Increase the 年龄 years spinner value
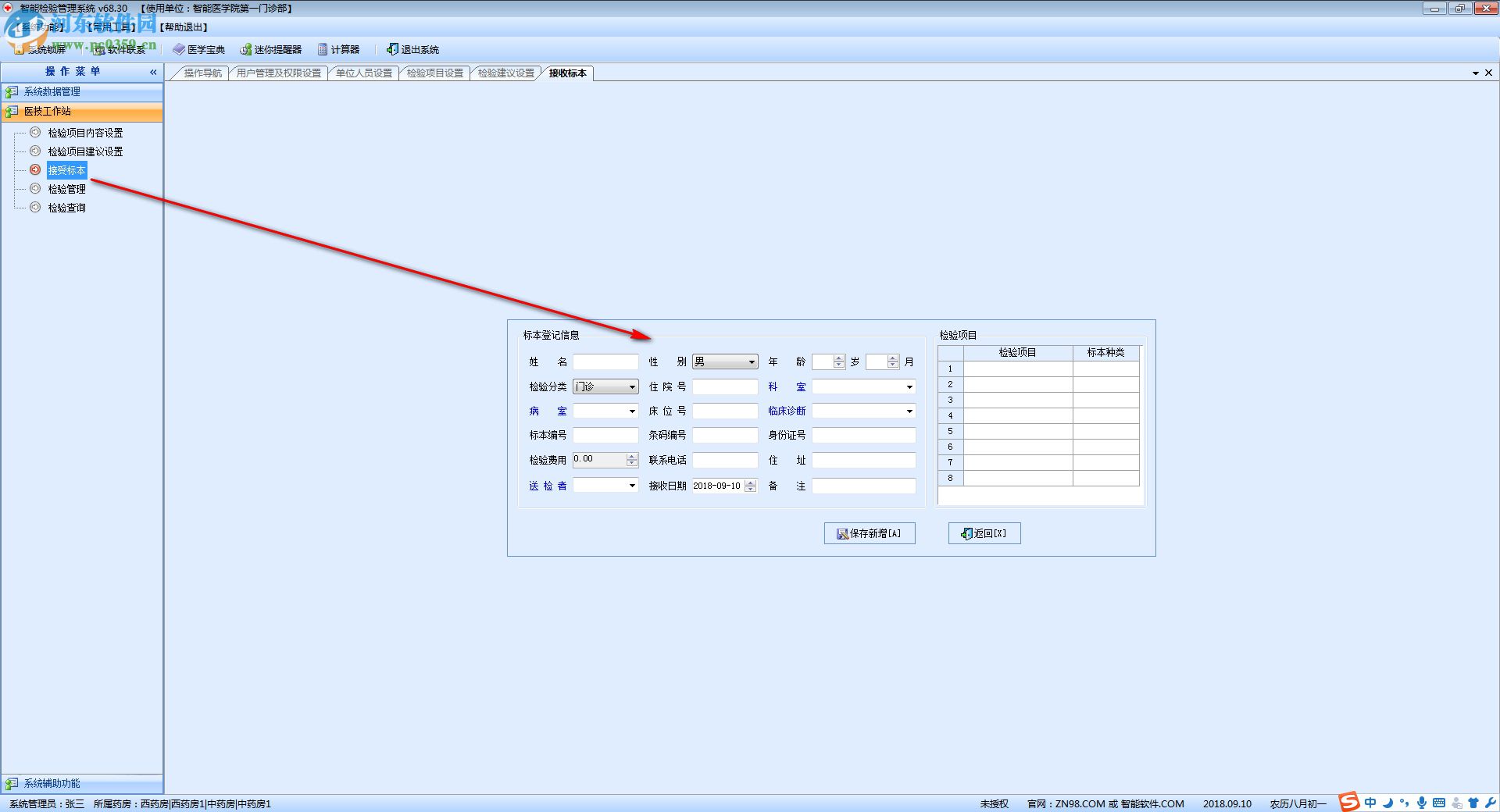1500x812 pixels. point(839,359)
